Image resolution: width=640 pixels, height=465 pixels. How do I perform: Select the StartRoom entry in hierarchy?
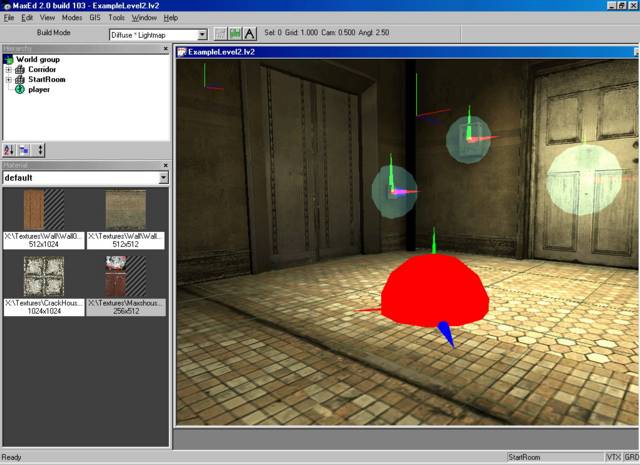click(x=47, y=80)
